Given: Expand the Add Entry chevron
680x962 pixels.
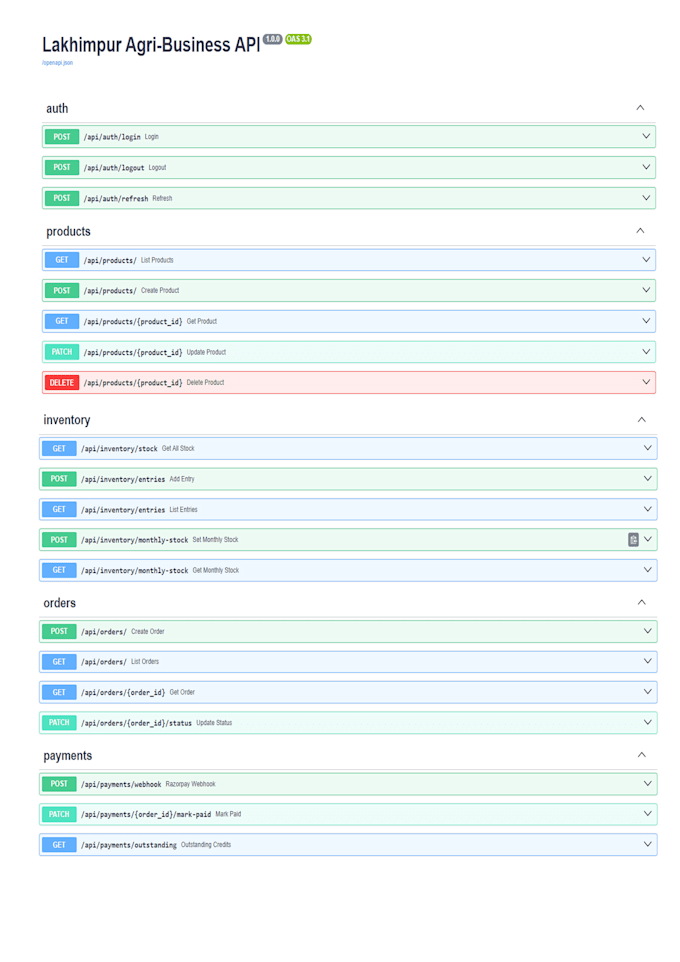Looking at the screenshot, I should [x=647, y=479].
